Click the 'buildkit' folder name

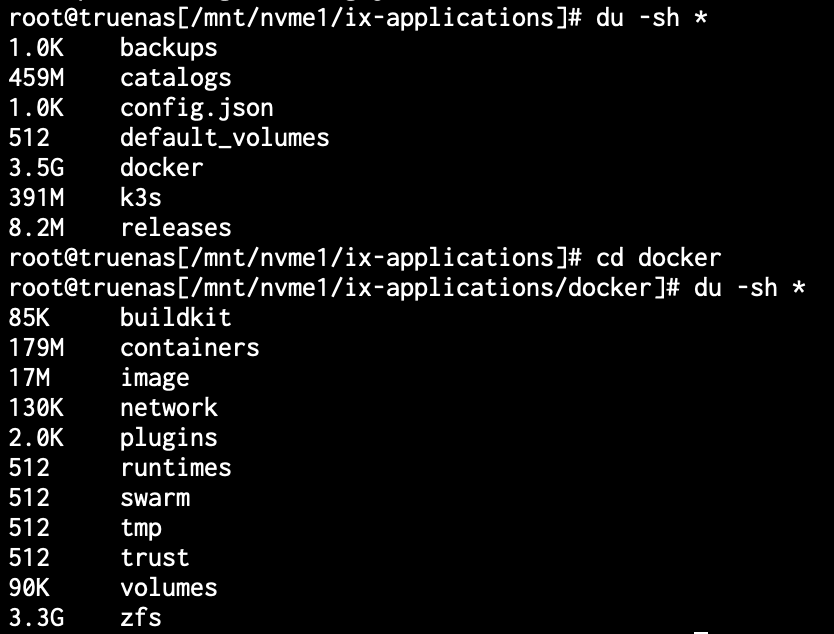[x=176, y=318]
